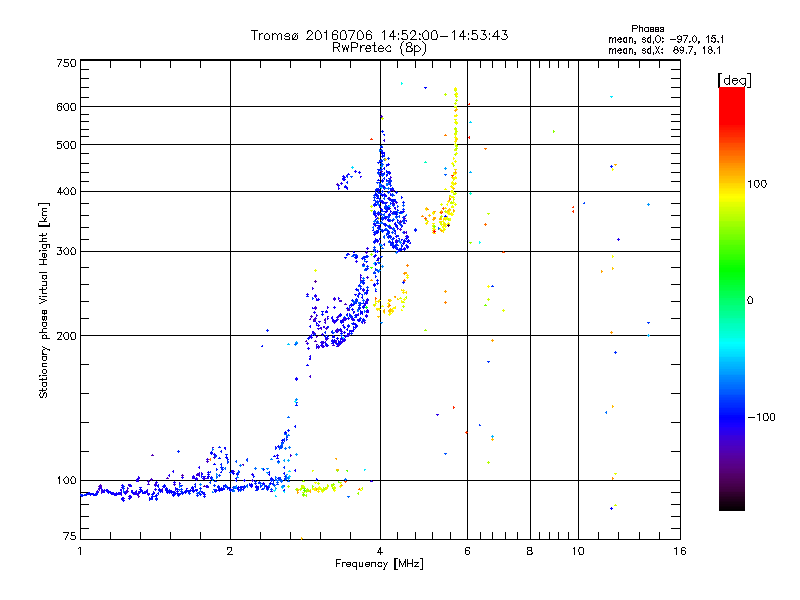The height and width of the screenshot is (600, 800).
Task: Click the '100' colorbar tick label
Action: (x=757, y=184)
